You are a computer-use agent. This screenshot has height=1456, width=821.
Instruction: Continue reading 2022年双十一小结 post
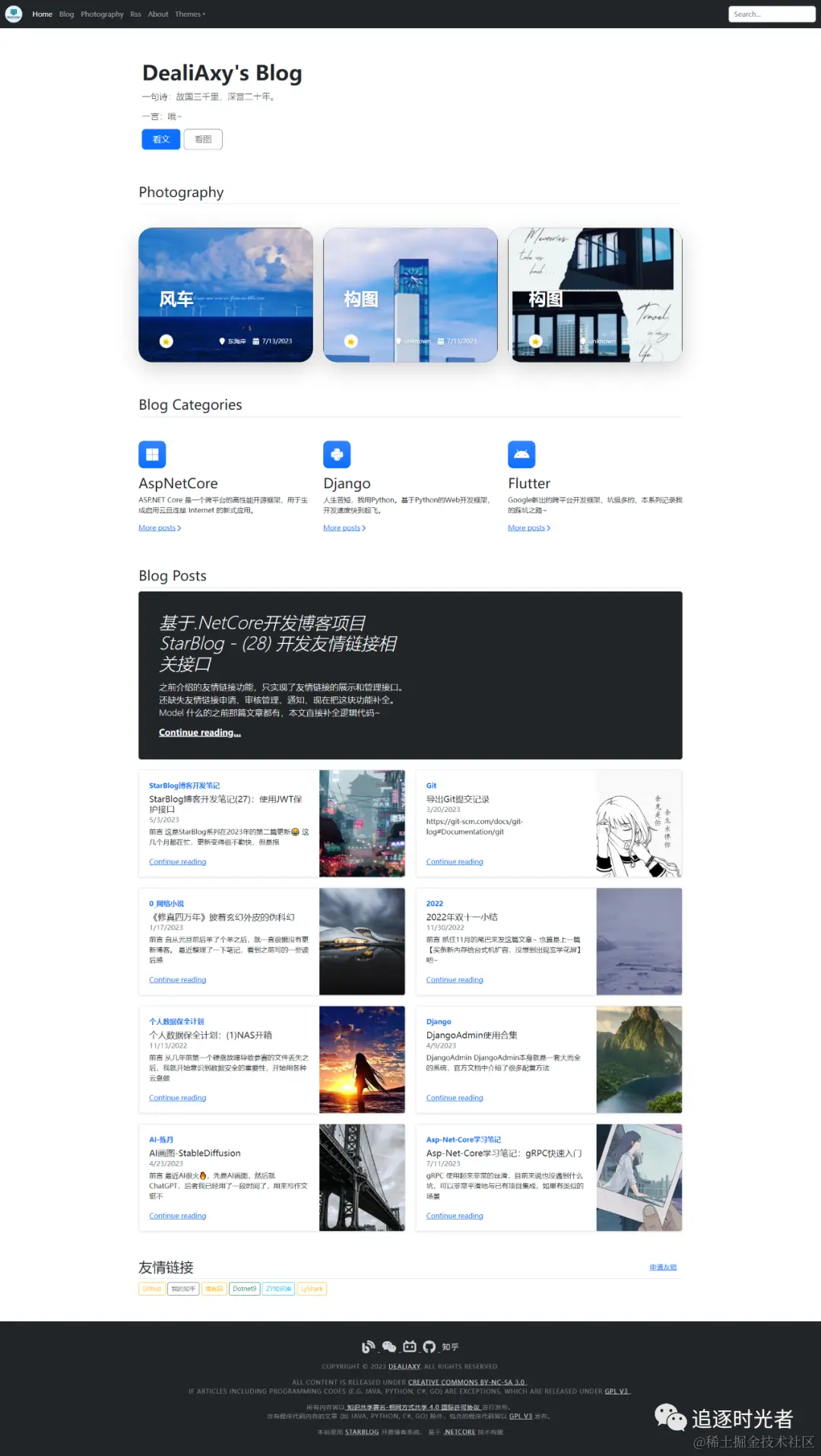coord(455,979)
